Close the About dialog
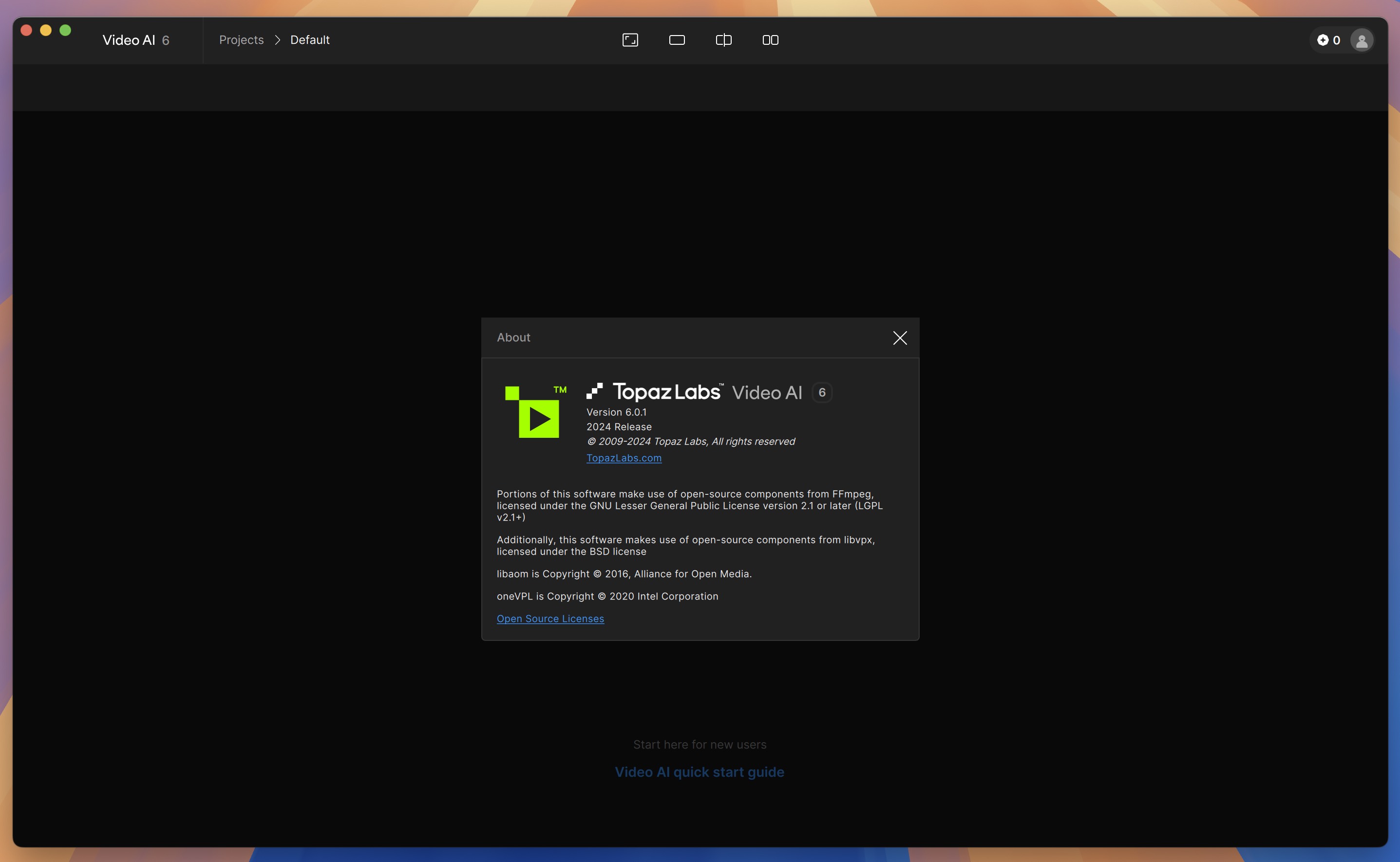 (x=899, y=337)
